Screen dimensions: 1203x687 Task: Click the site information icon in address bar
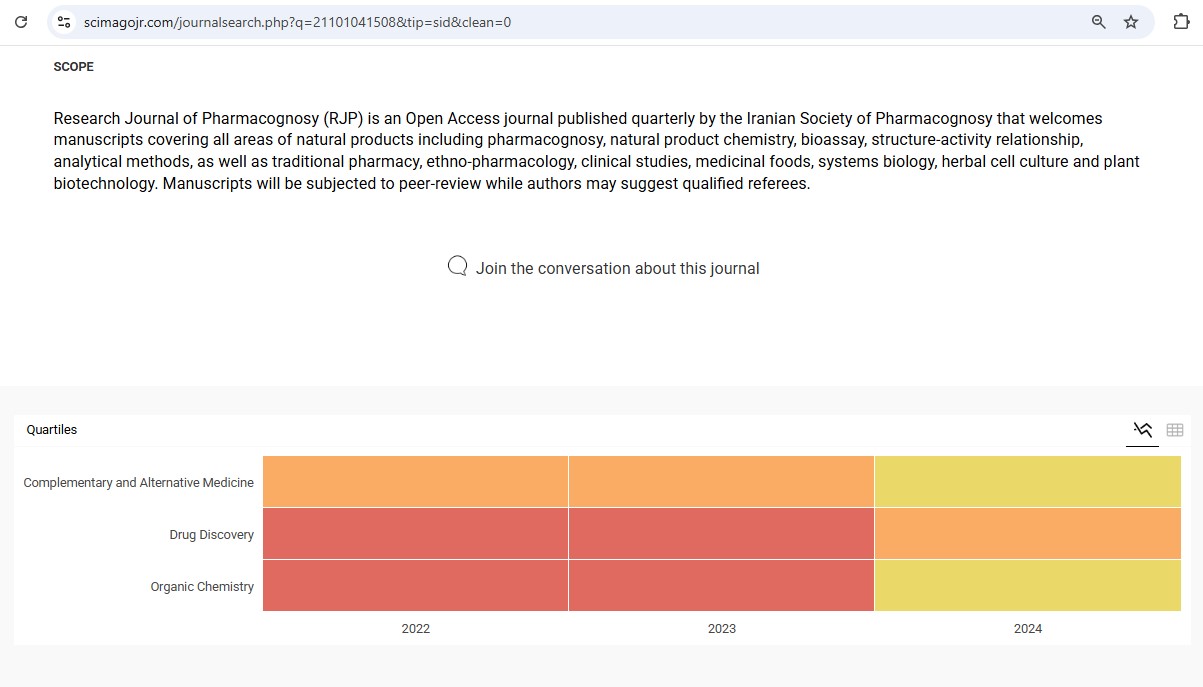click(64, 22)
